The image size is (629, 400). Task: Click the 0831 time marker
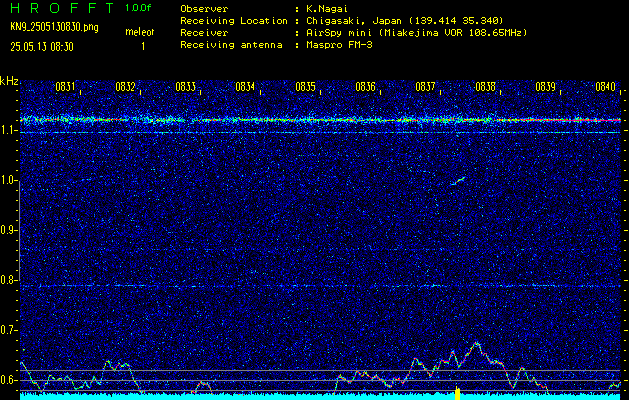[x=65, y=86]
